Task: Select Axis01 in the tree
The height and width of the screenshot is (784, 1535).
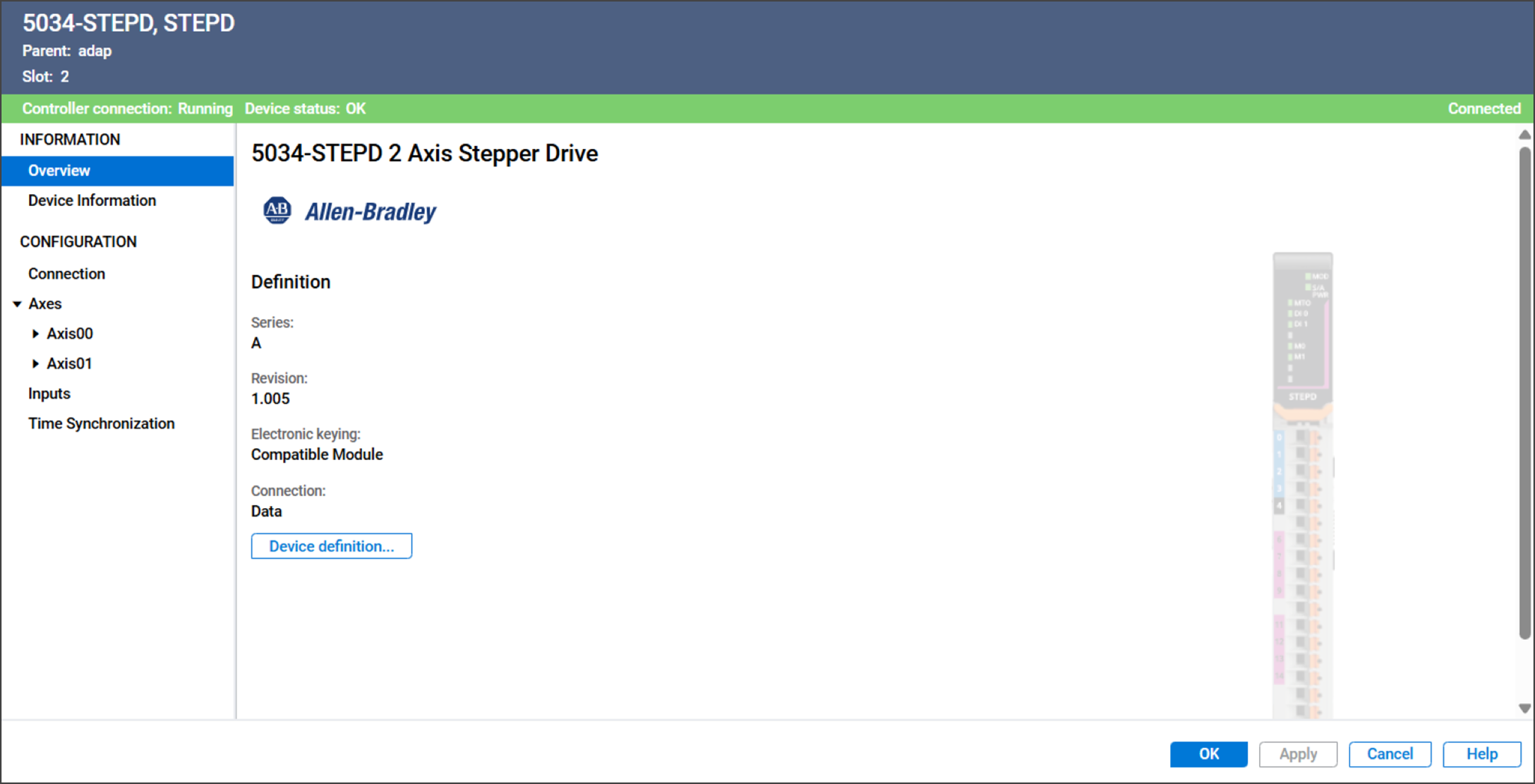Action: click(x=69, y=364)
